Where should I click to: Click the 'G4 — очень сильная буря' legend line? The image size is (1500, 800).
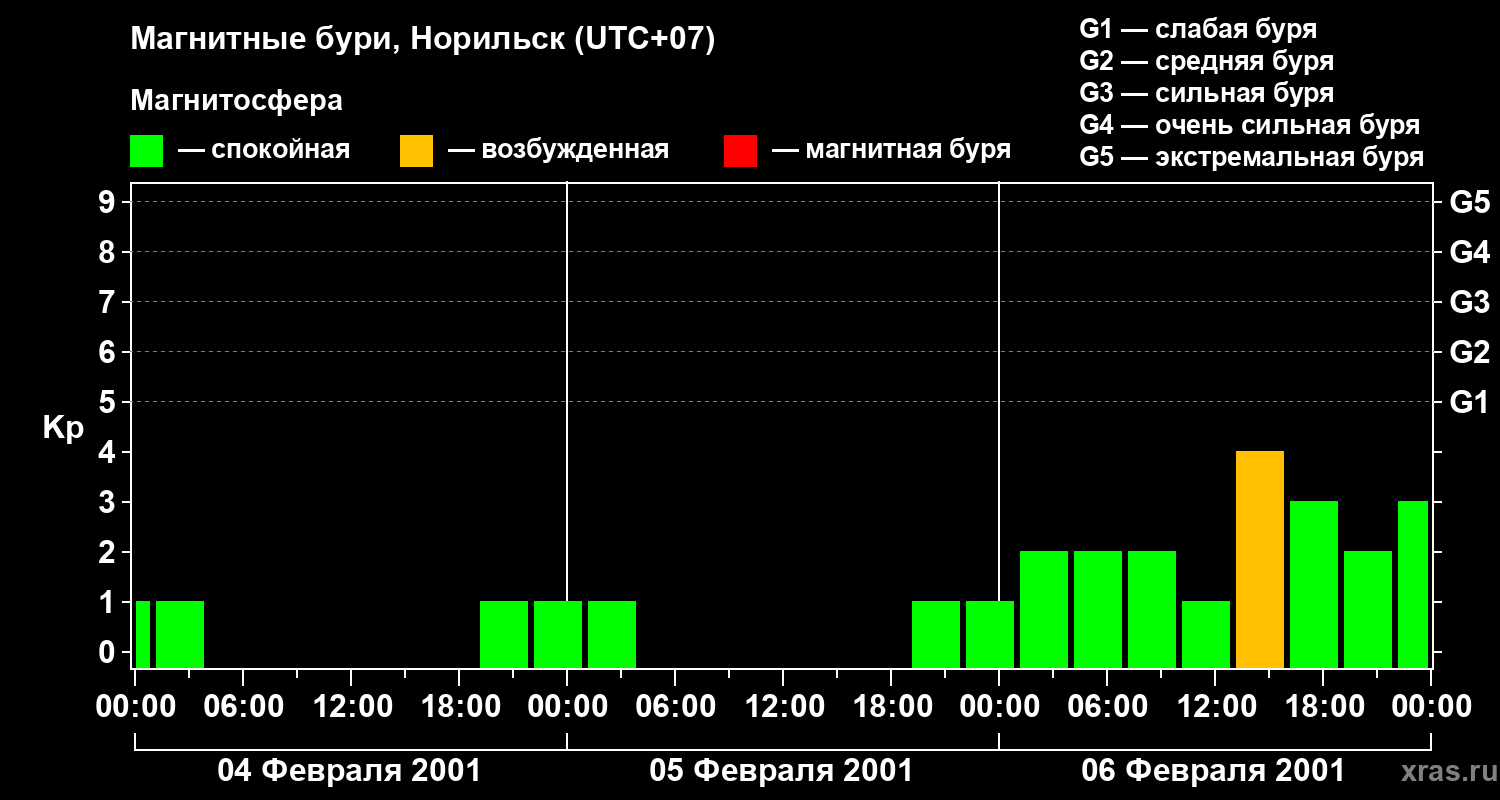pos(1250,125)
